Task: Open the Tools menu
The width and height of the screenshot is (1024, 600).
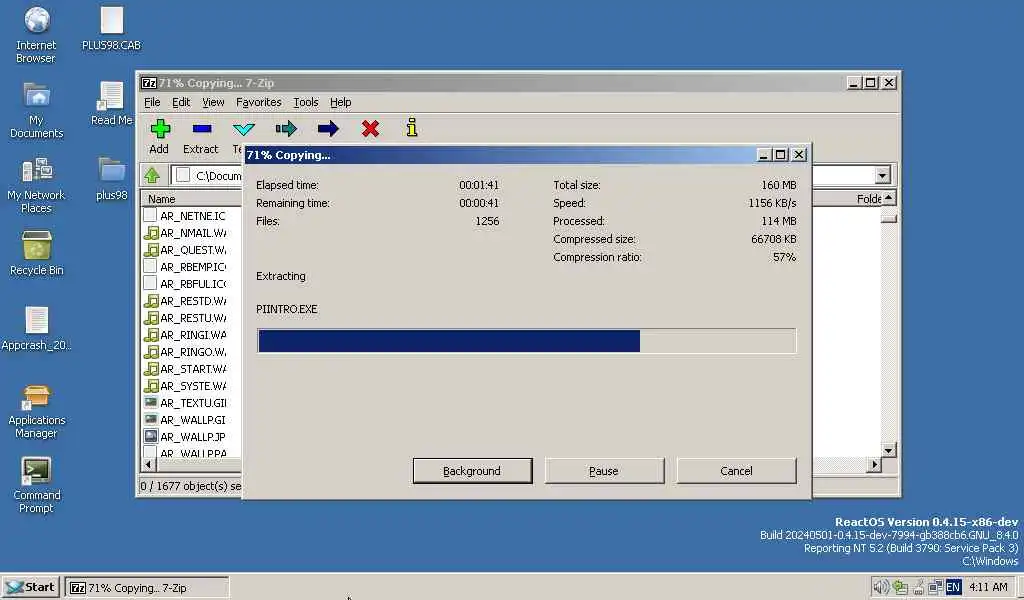Action: coord(306,102)
